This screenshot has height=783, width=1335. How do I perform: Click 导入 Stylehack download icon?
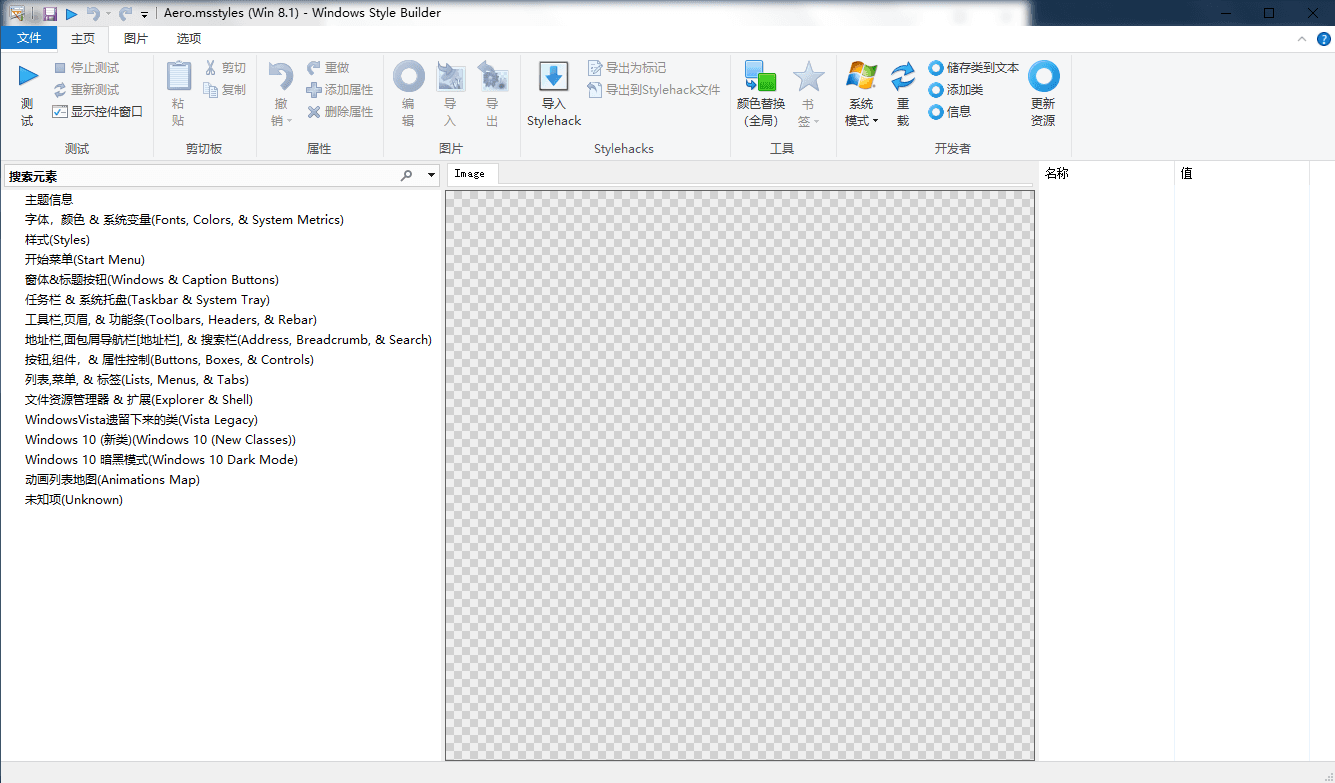coord(554,76)
